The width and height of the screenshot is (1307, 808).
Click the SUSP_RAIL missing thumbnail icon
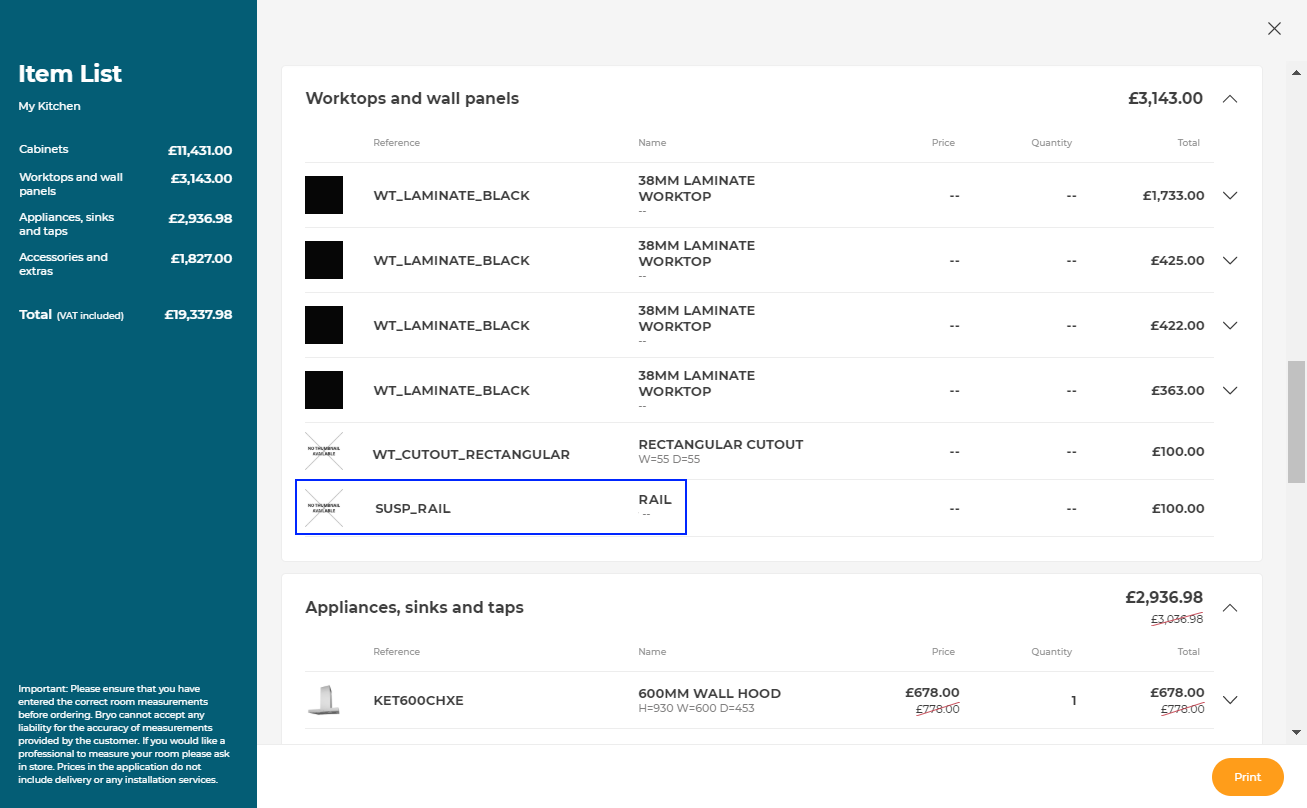coord(324,508)
